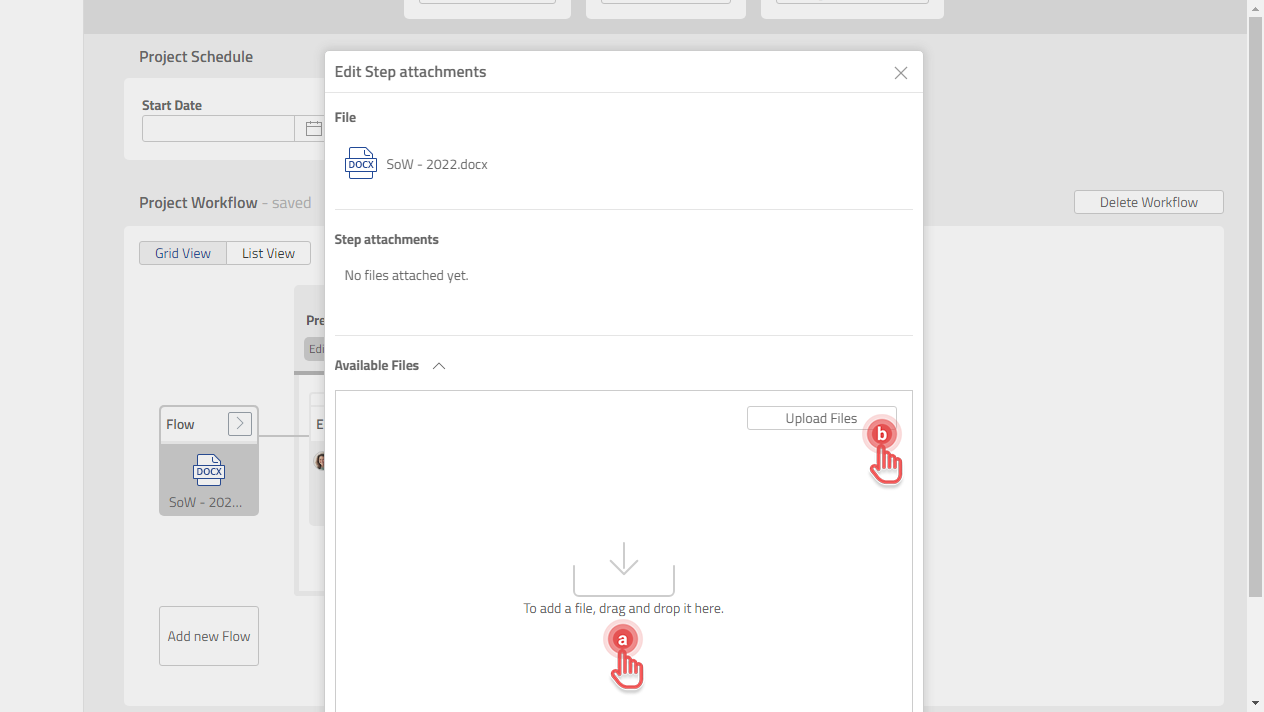The height and width of the screenshot is (712, 1264).
Task: Open the Flow card using its chevron arrow
Action: pyautogui.click(x=239, y=423)
